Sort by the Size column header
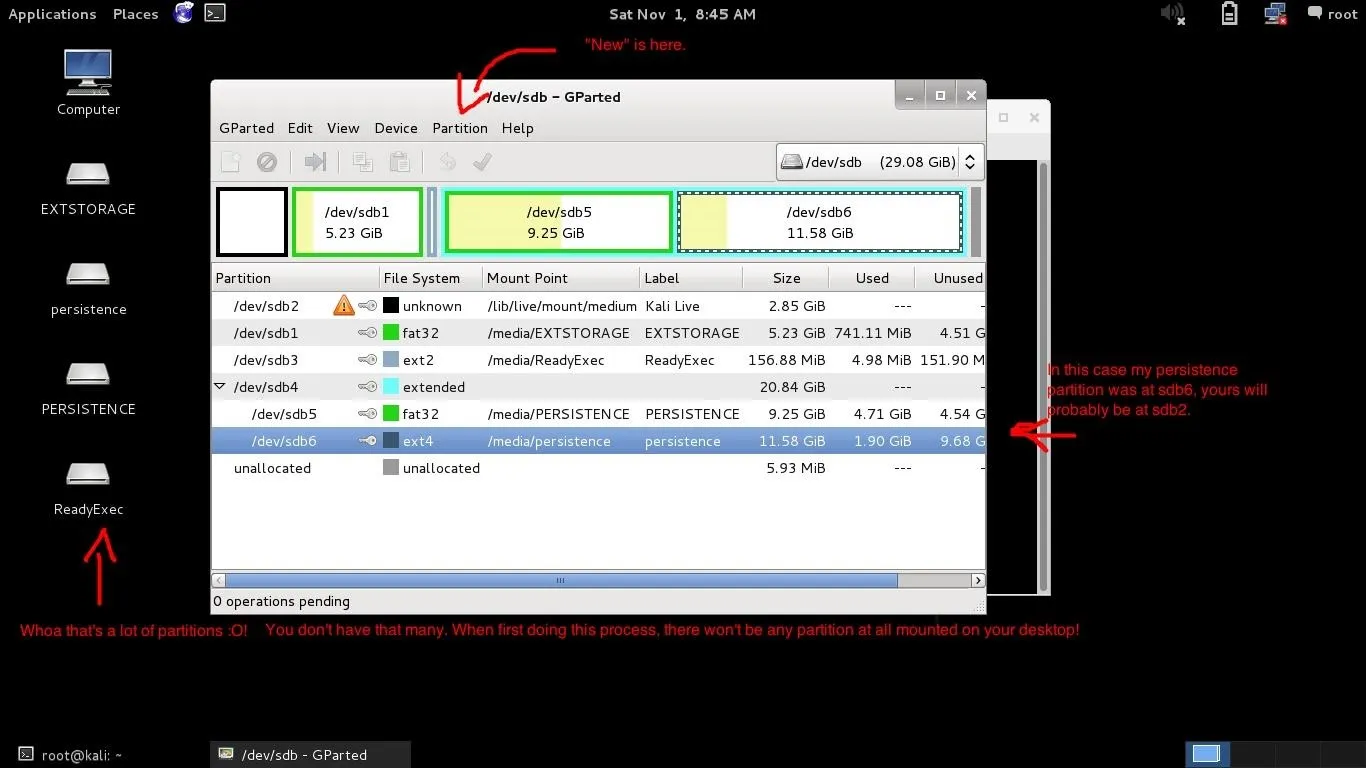1366x768 pixels. click(x=786, y=278)
